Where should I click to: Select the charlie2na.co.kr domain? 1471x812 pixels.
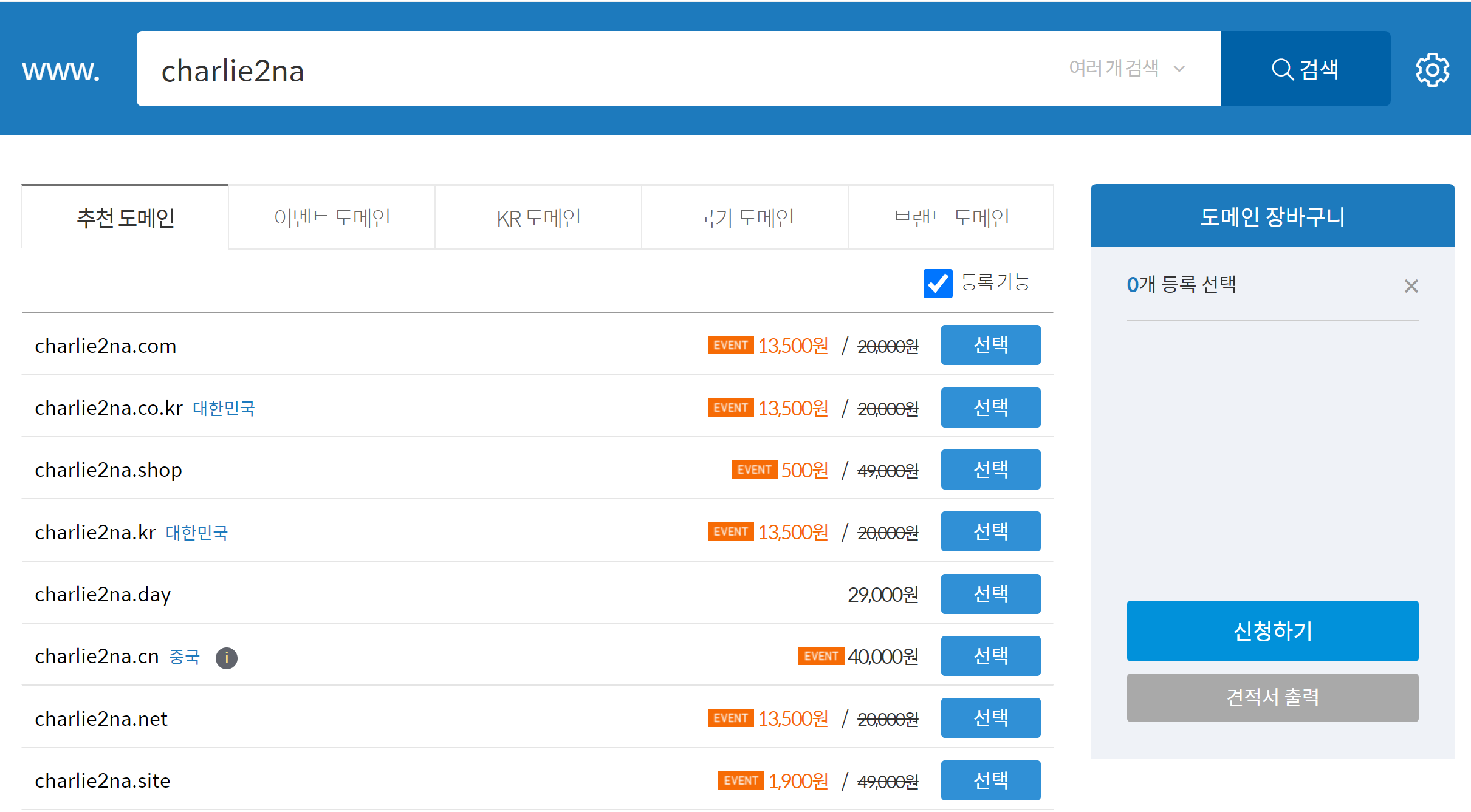990,408
